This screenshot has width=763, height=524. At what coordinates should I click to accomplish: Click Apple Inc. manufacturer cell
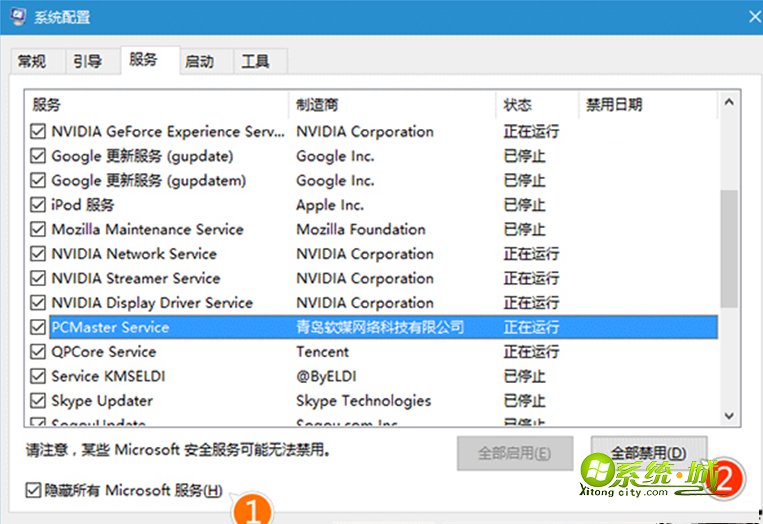(x=330, y=205)
